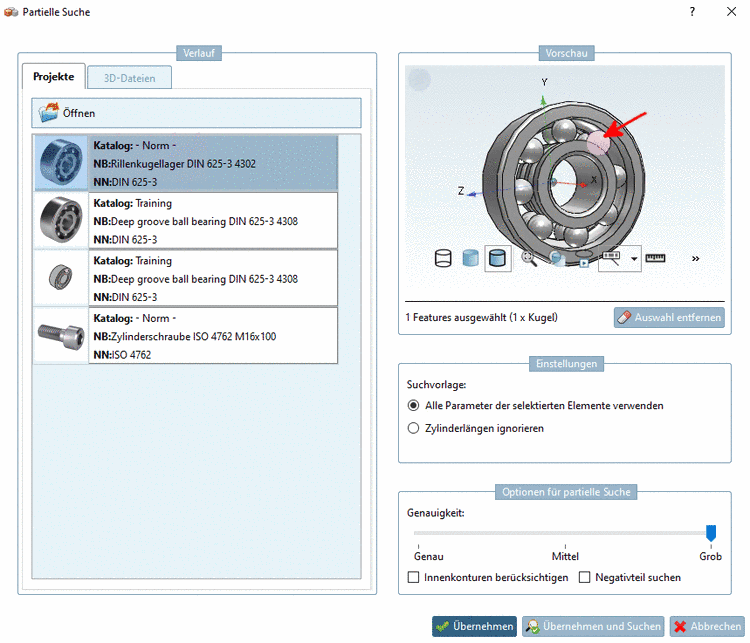Screen dimensions: 750x643
Task: Select Zylinderschraube ISO 4762 M16x100 entry
Action: (x=186, y=336)
